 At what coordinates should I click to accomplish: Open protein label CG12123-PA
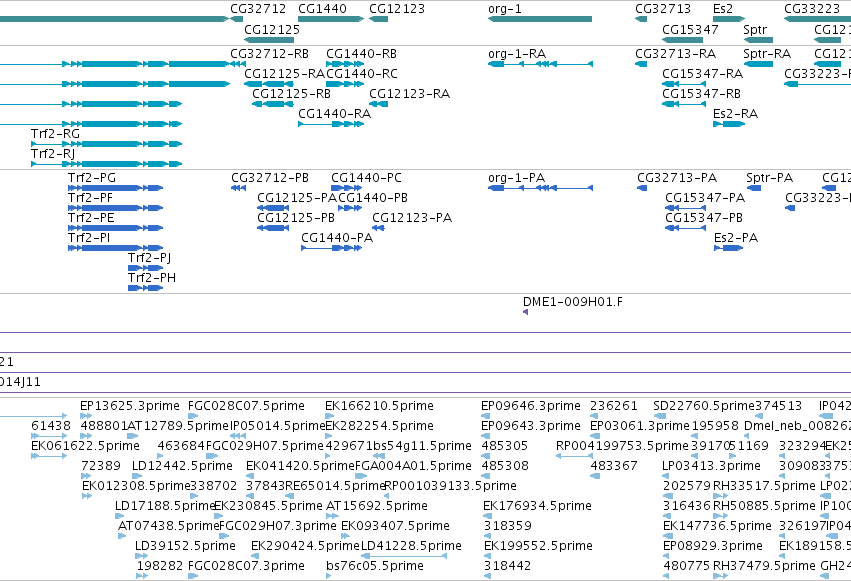(412, 218)
